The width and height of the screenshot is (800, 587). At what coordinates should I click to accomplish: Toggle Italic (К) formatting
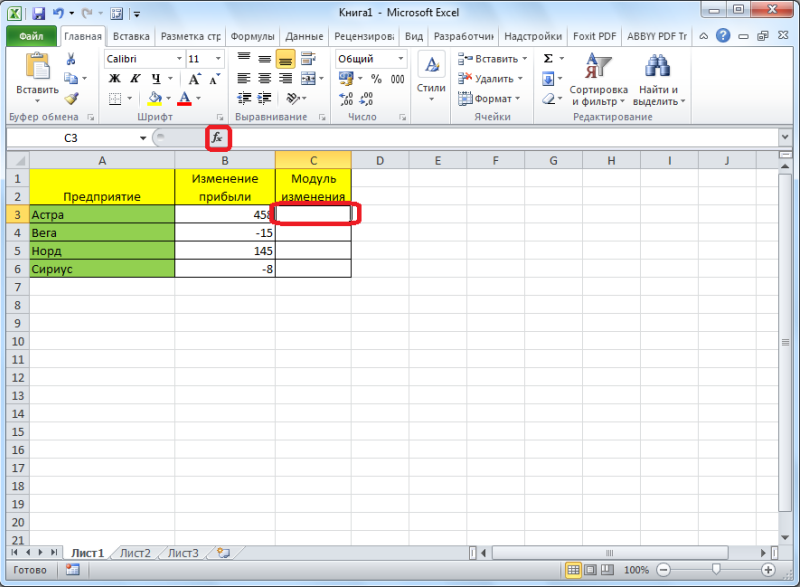(x=135, y=79)
